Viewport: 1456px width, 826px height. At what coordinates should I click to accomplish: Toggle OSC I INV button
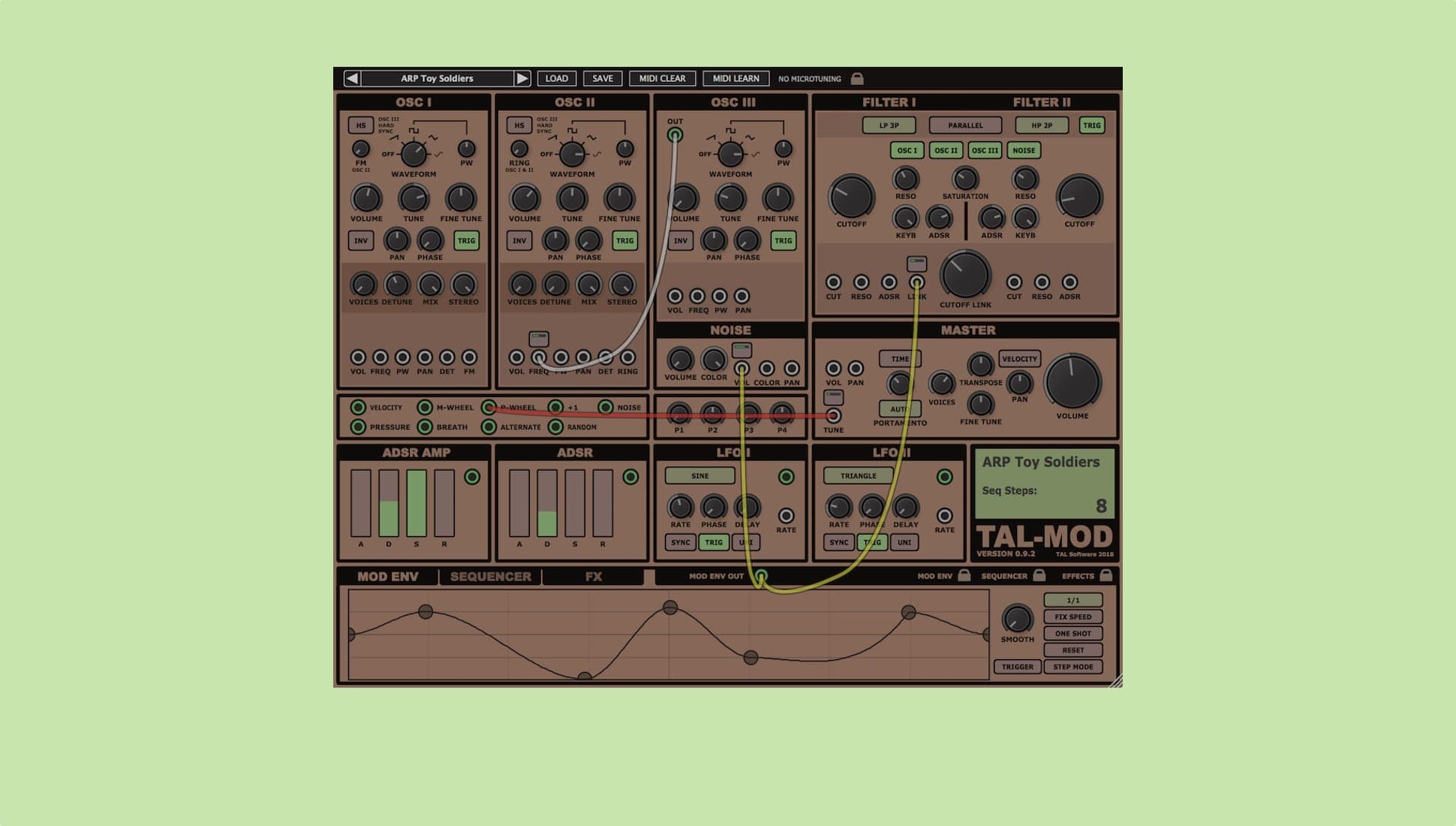click(361, 241)
